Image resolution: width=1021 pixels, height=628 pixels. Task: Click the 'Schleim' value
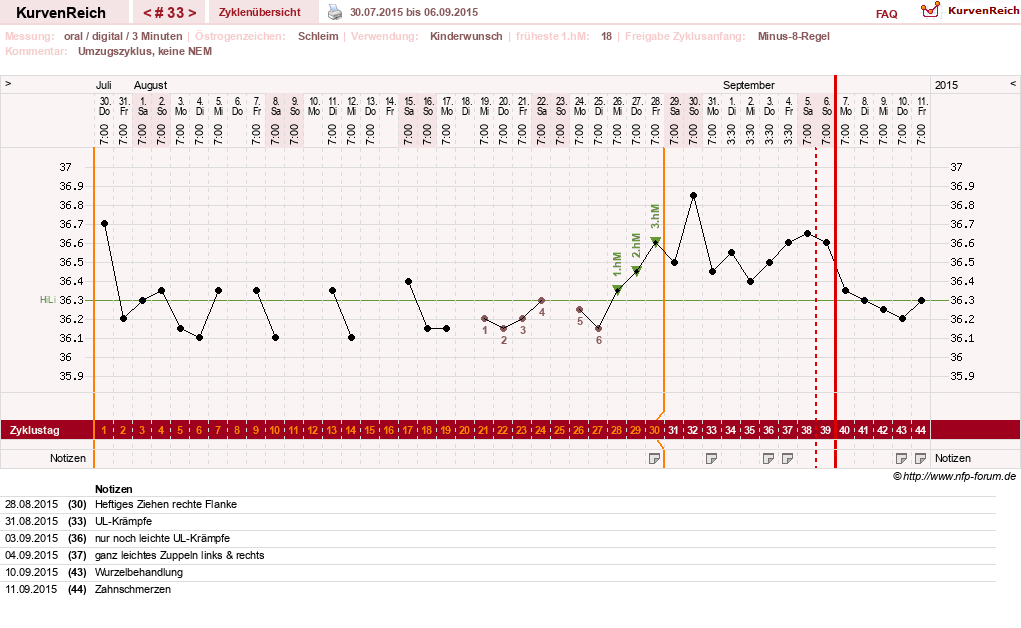(318, 36)
